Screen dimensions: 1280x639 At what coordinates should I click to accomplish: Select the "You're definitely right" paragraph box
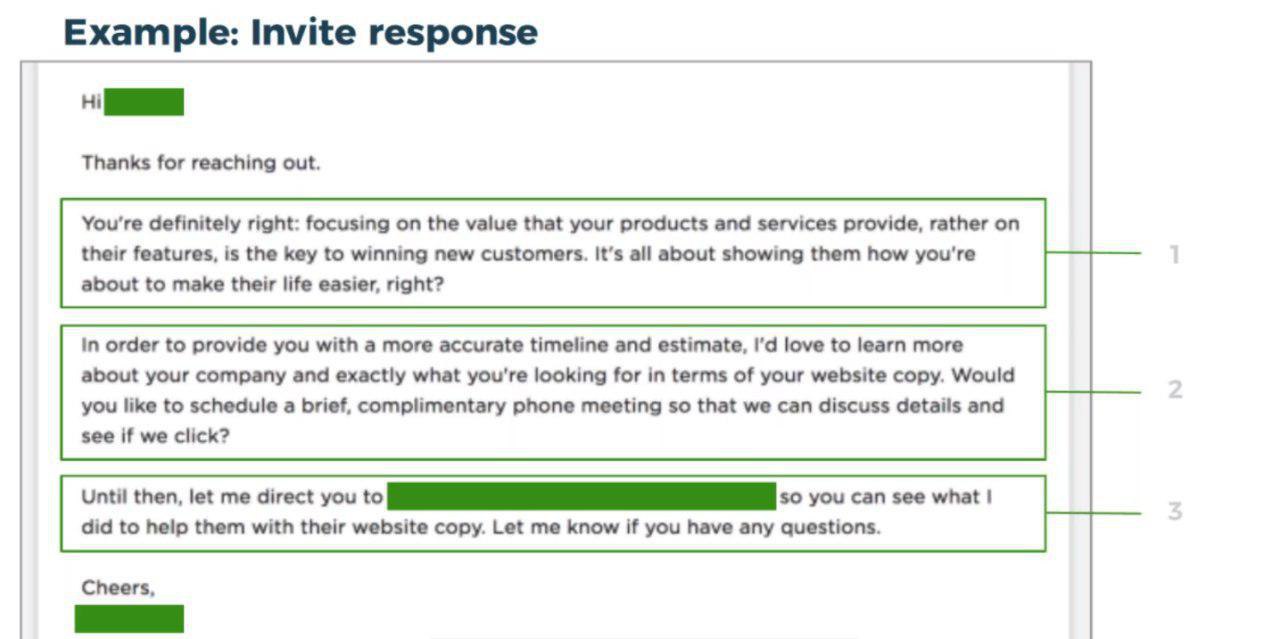(553, 253)
